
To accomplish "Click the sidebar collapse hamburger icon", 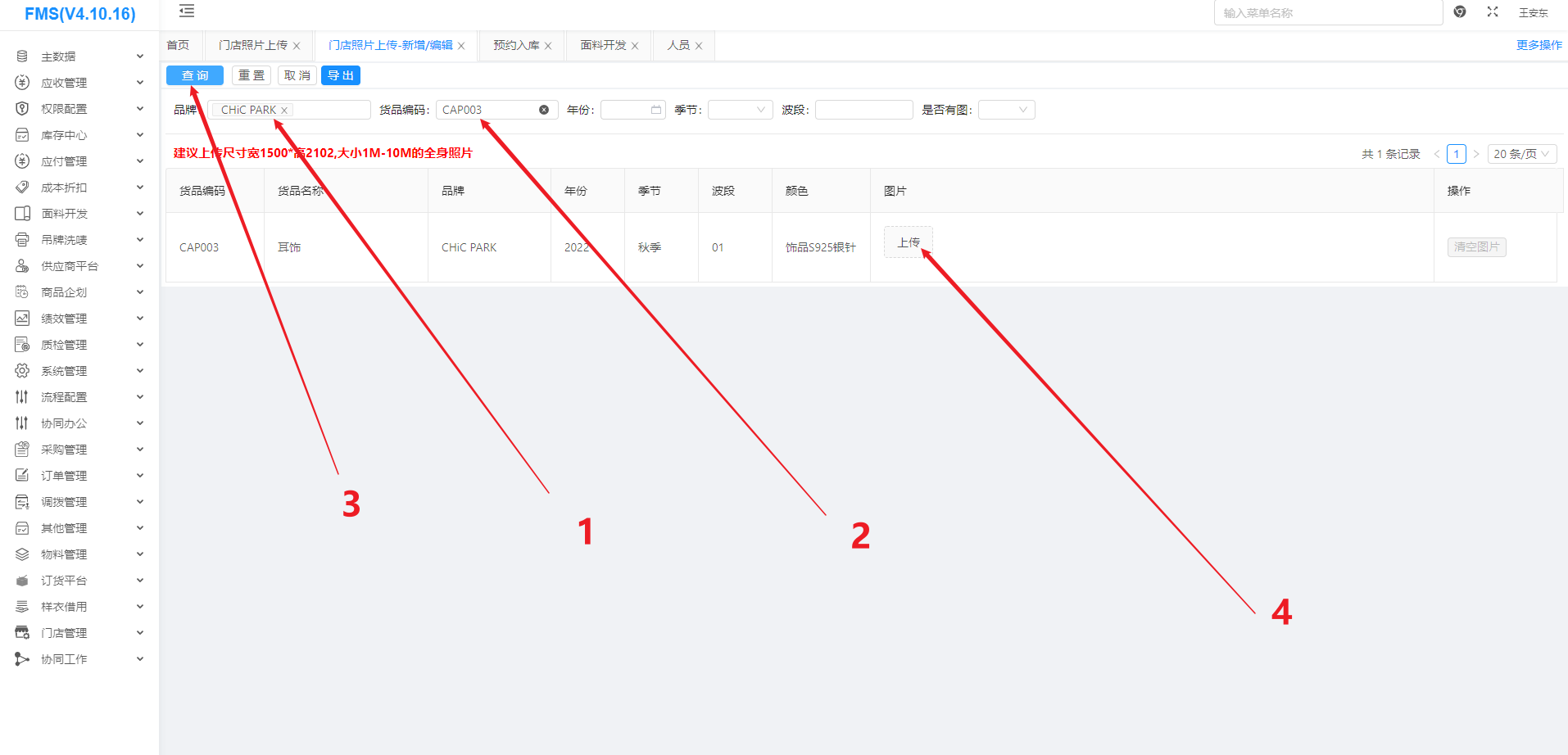I will coord(187,11).
